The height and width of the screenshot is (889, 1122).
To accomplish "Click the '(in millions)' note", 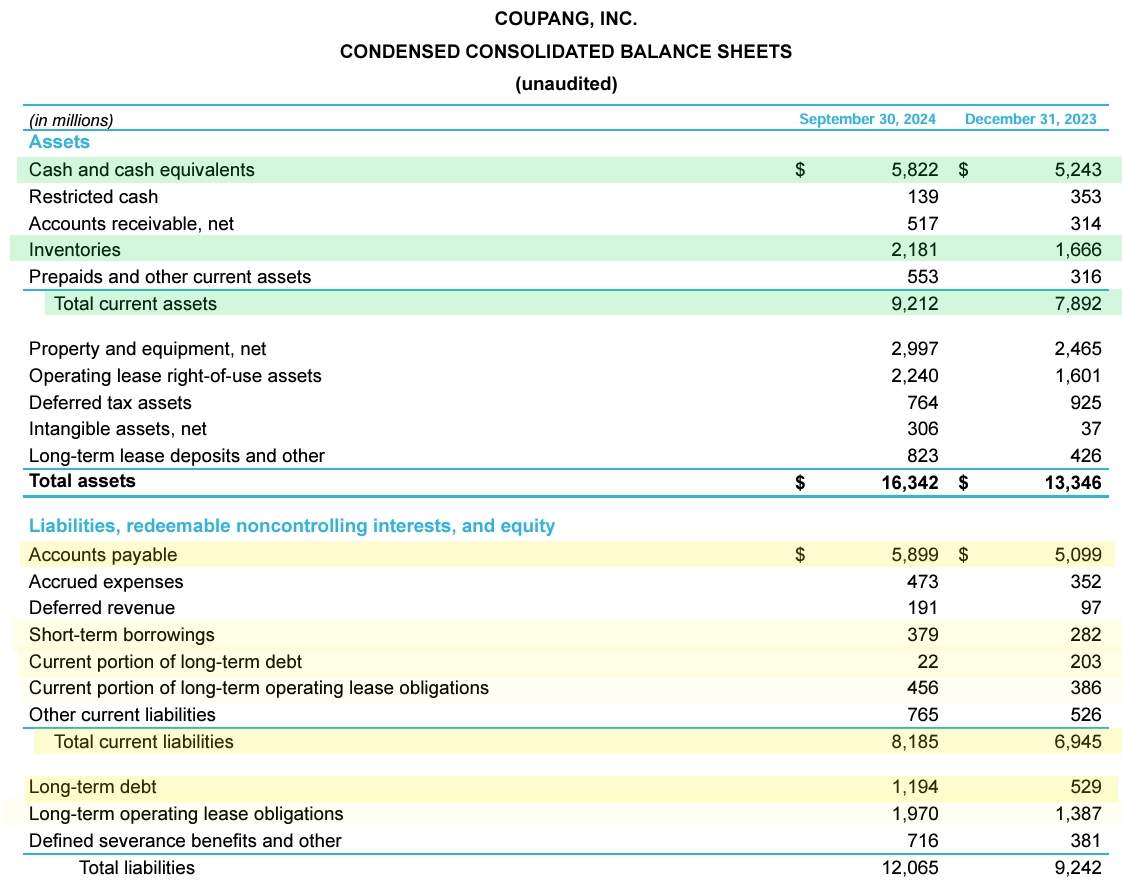I will point(71,120).
